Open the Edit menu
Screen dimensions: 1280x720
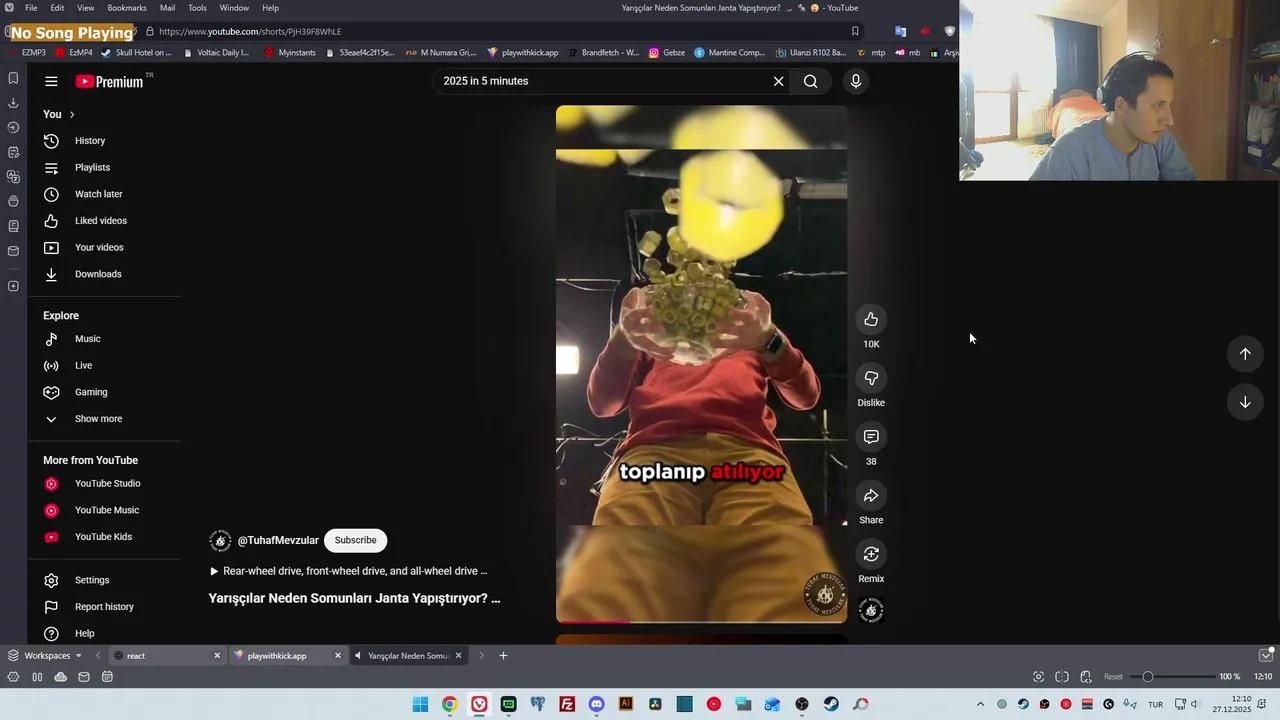click(57, 8)
